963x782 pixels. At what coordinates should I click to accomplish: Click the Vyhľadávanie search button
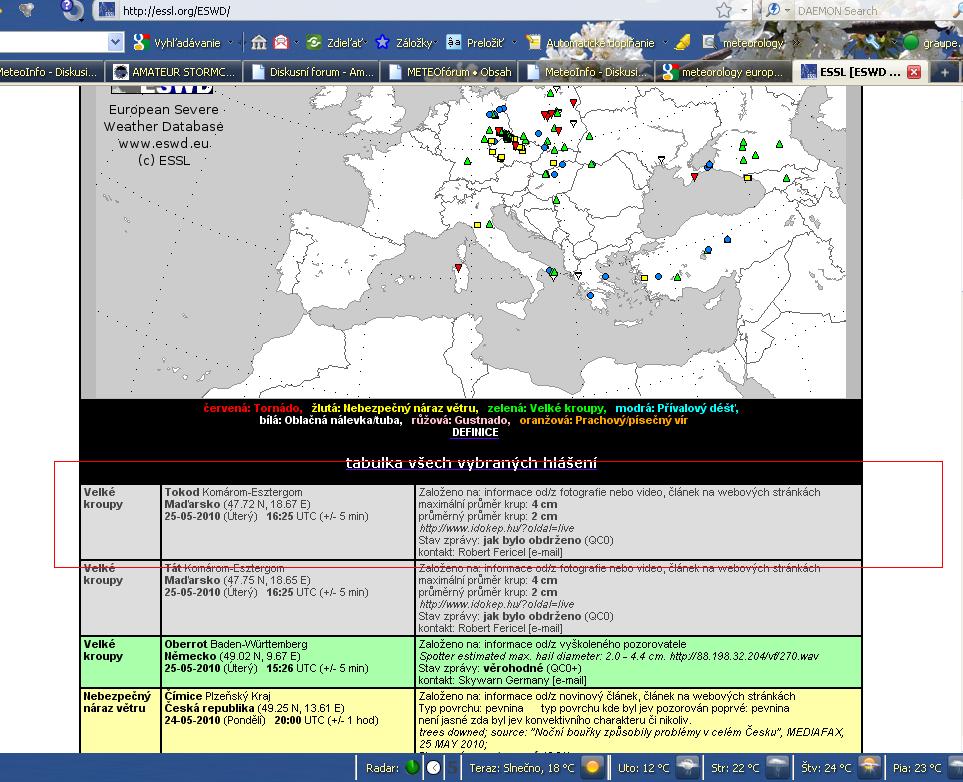coord(179,42)
